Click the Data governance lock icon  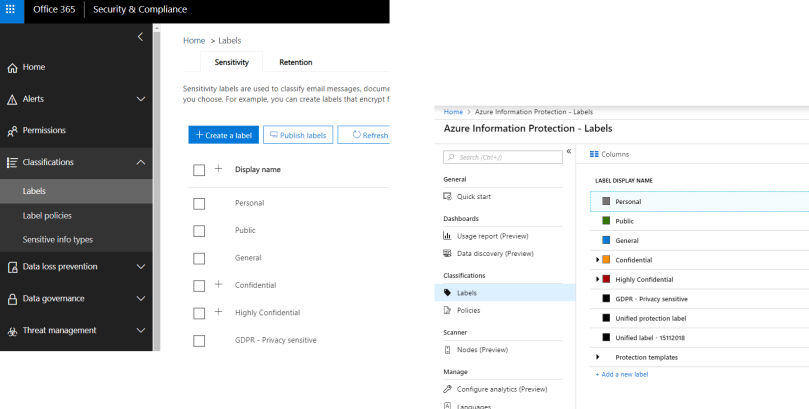tap(12, 299)
